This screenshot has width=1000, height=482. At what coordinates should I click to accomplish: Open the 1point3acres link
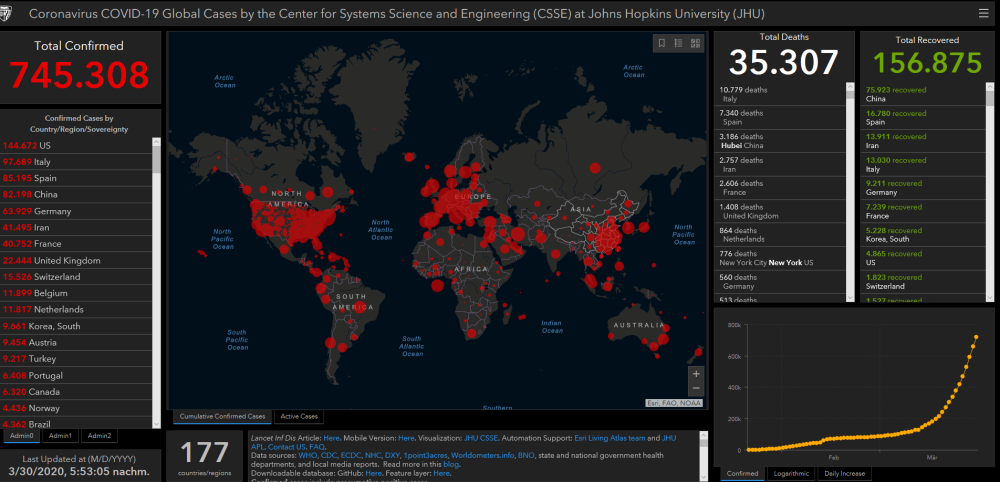tap(425, 456)
